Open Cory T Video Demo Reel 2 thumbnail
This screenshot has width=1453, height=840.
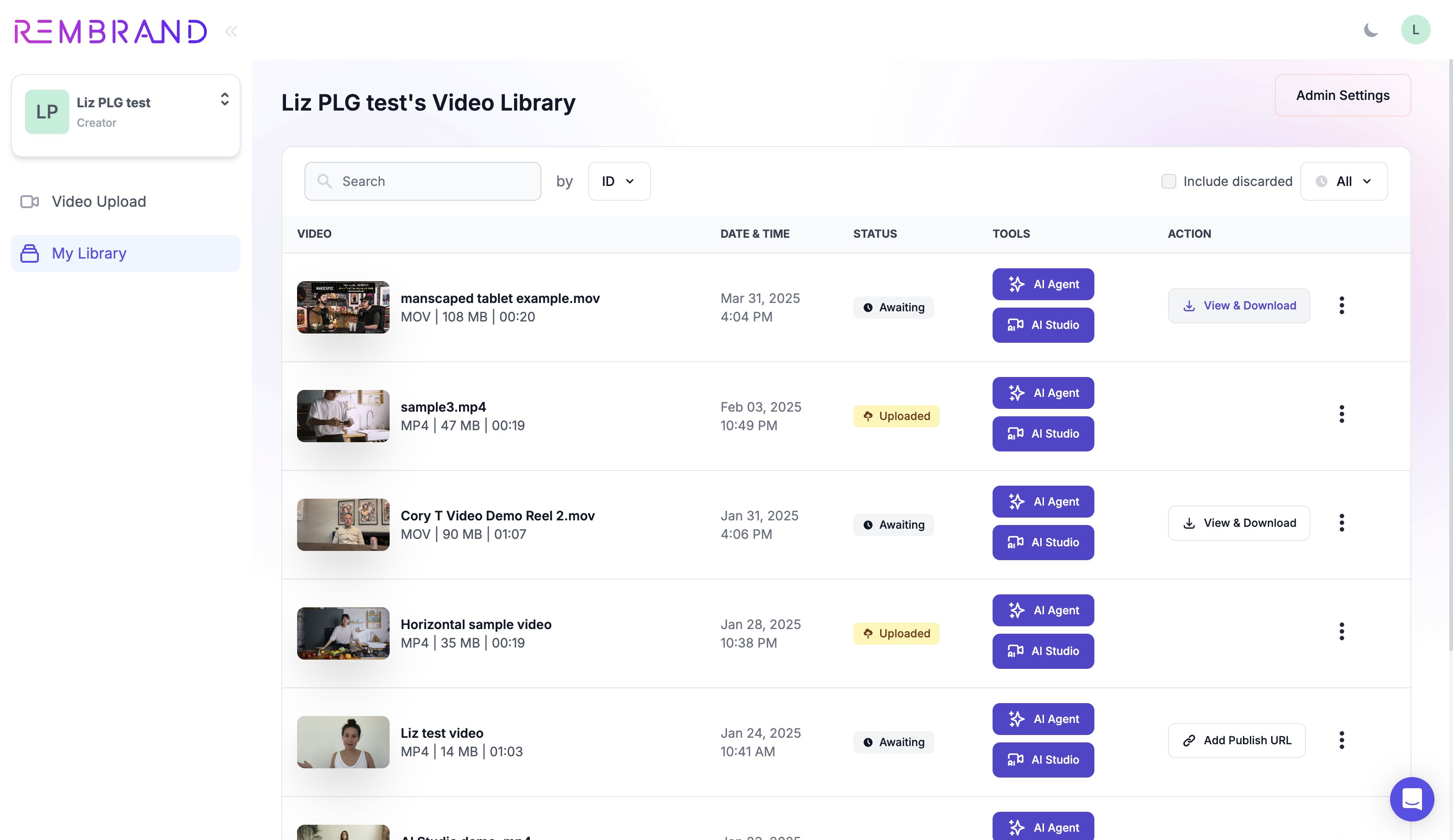tap(343, 525)
